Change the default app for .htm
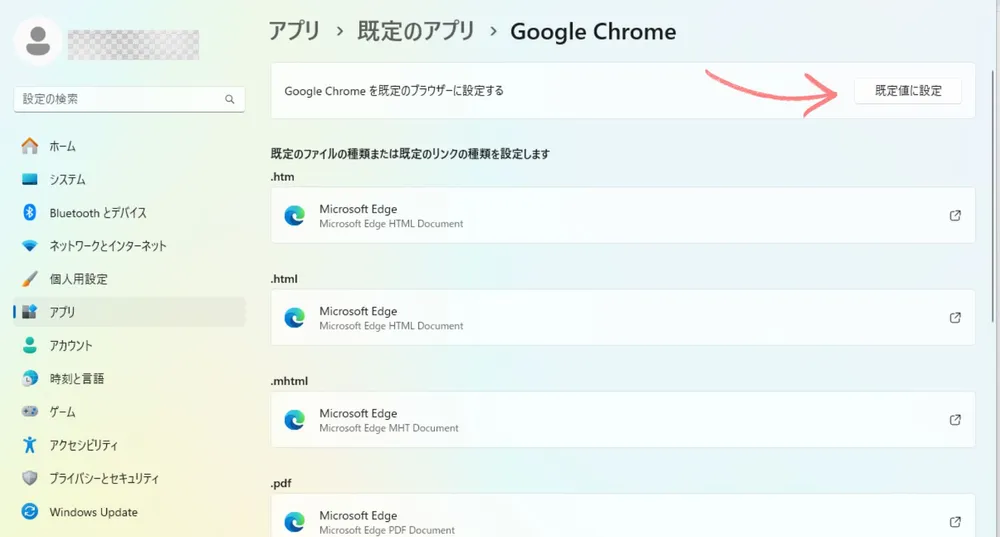The height and width of the screenshot is (537, 1000). [x=622, y=216]
